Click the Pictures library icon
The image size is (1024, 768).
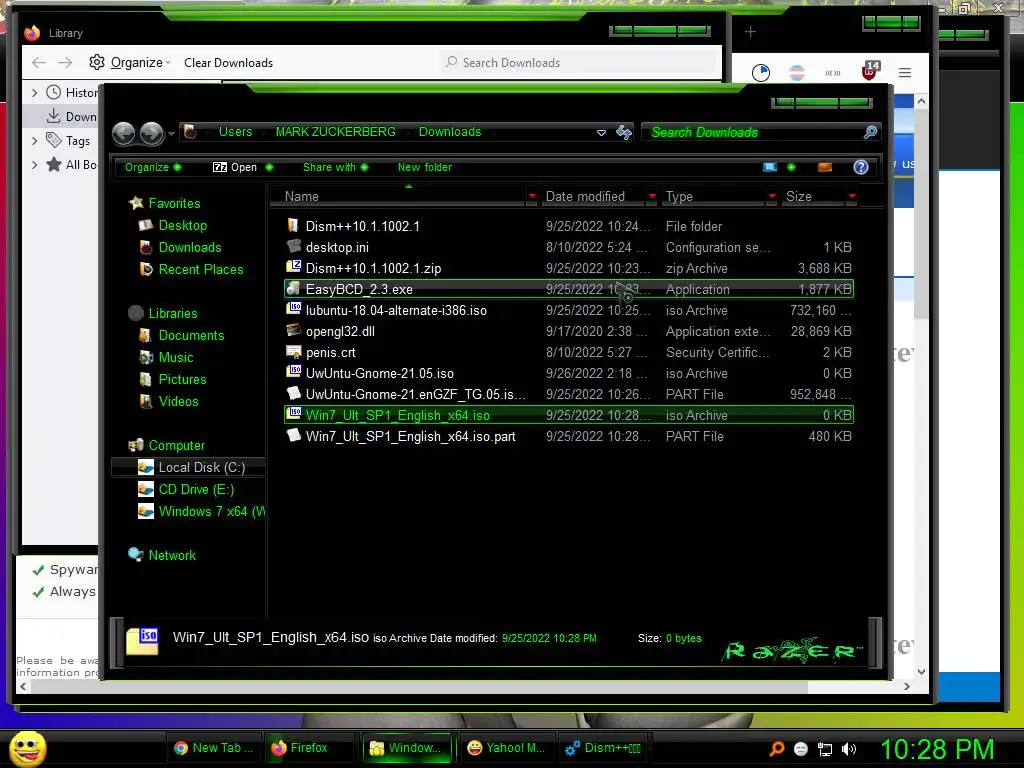click(x=146, y=379)
